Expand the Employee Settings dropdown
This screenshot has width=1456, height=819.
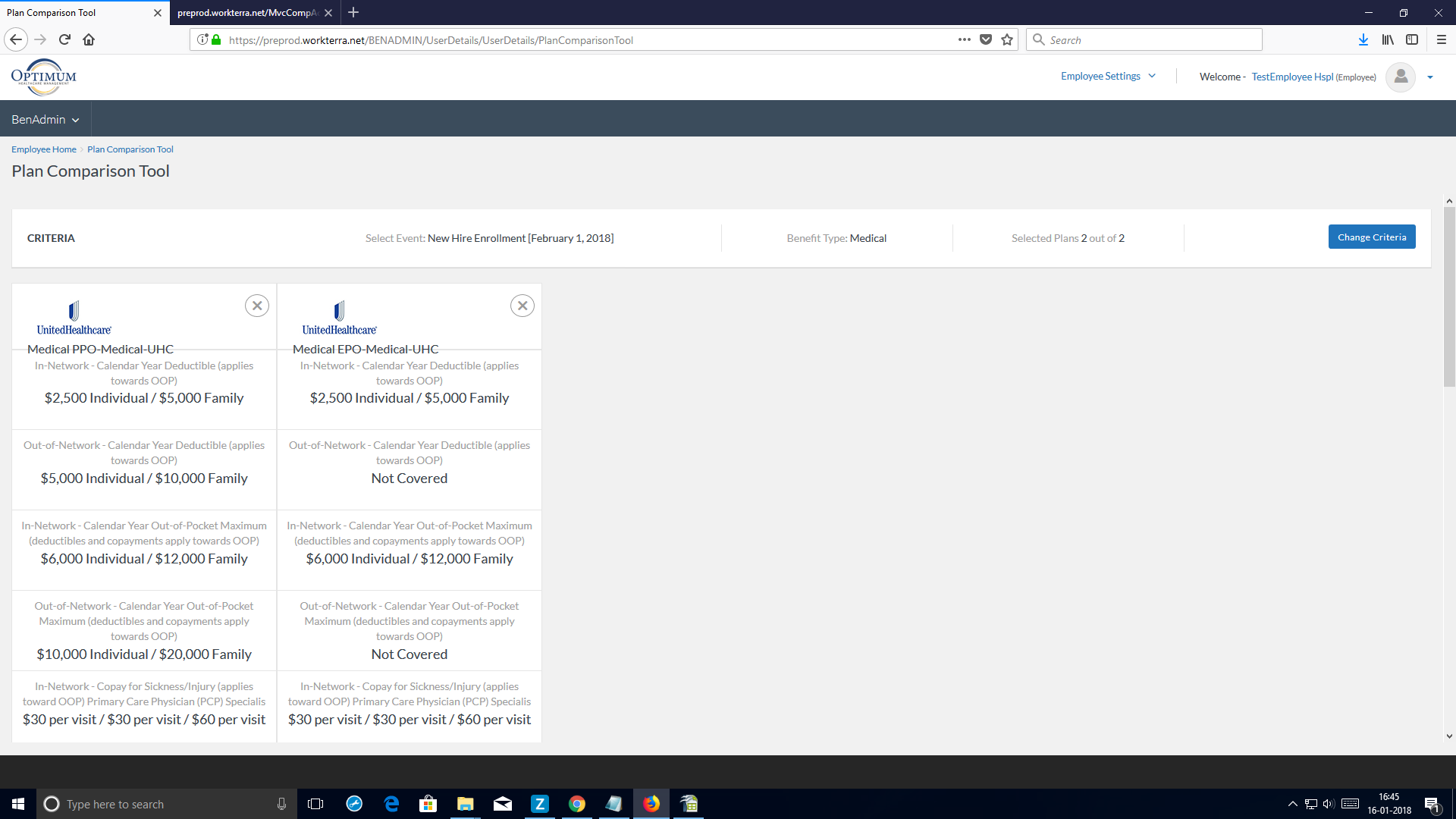[1107, 76]
